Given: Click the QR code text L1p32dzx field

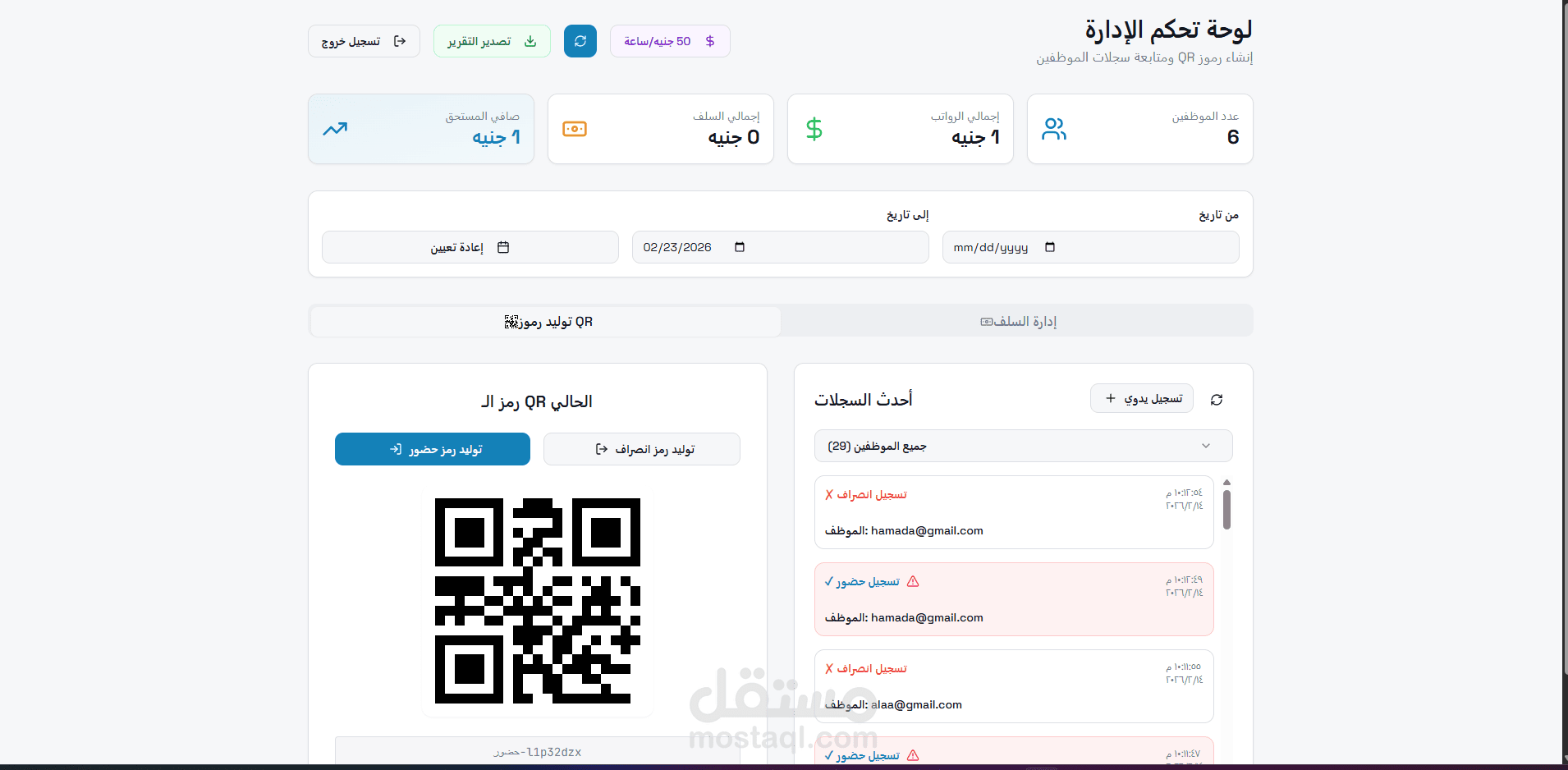Looking at the screenshot, I should [538, 751].
